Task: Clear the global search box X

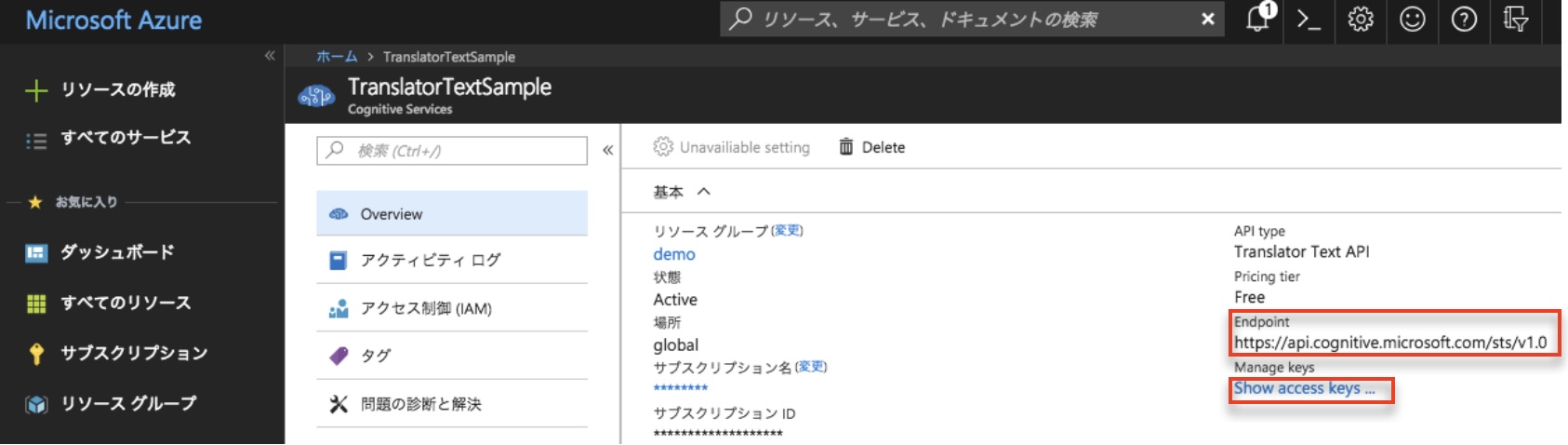Action: click(x=1207, y=19)
